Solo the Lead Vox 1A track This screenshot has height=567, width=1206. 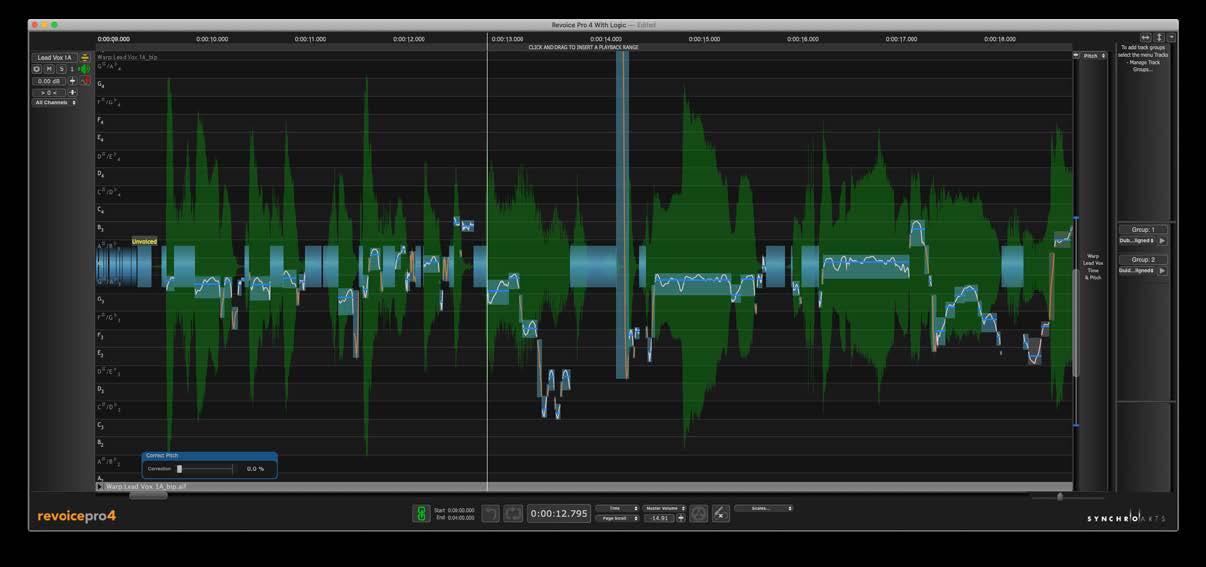click(61, 69)
